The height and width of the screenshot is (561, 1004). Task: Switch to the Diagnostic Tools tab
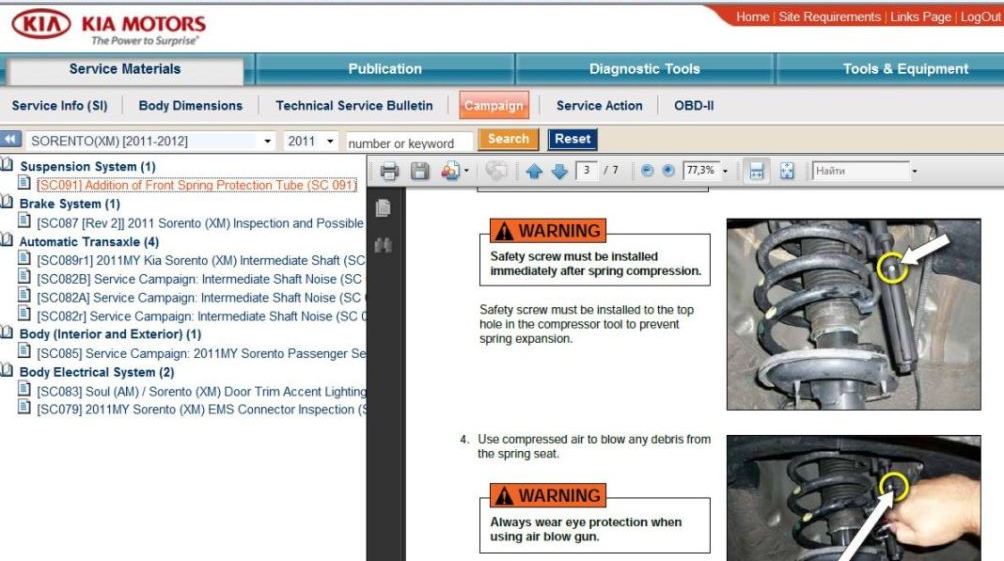pyautogui.click(x=644, y=69)
